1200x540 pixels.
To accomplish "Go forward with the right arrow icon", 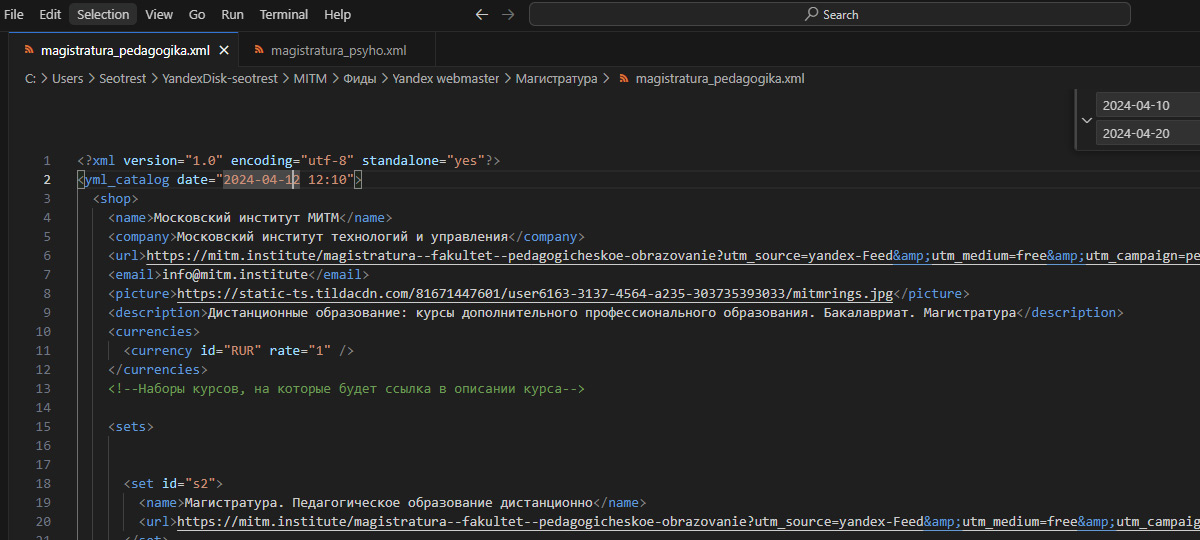I will coord(508,14).
